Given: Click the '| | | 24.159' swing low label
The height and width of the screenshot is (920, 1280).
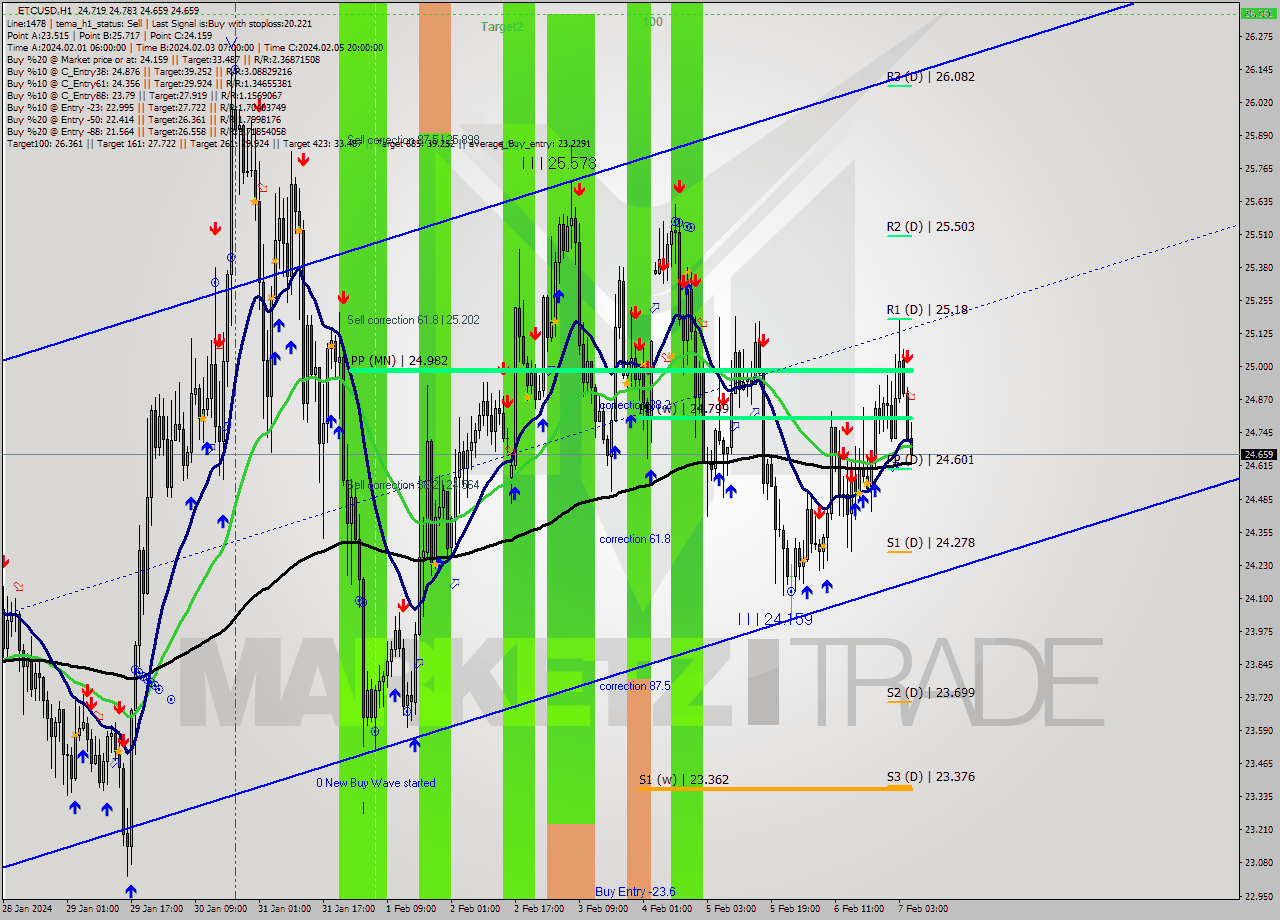Looking at the screenshot, I should point(775,619).
